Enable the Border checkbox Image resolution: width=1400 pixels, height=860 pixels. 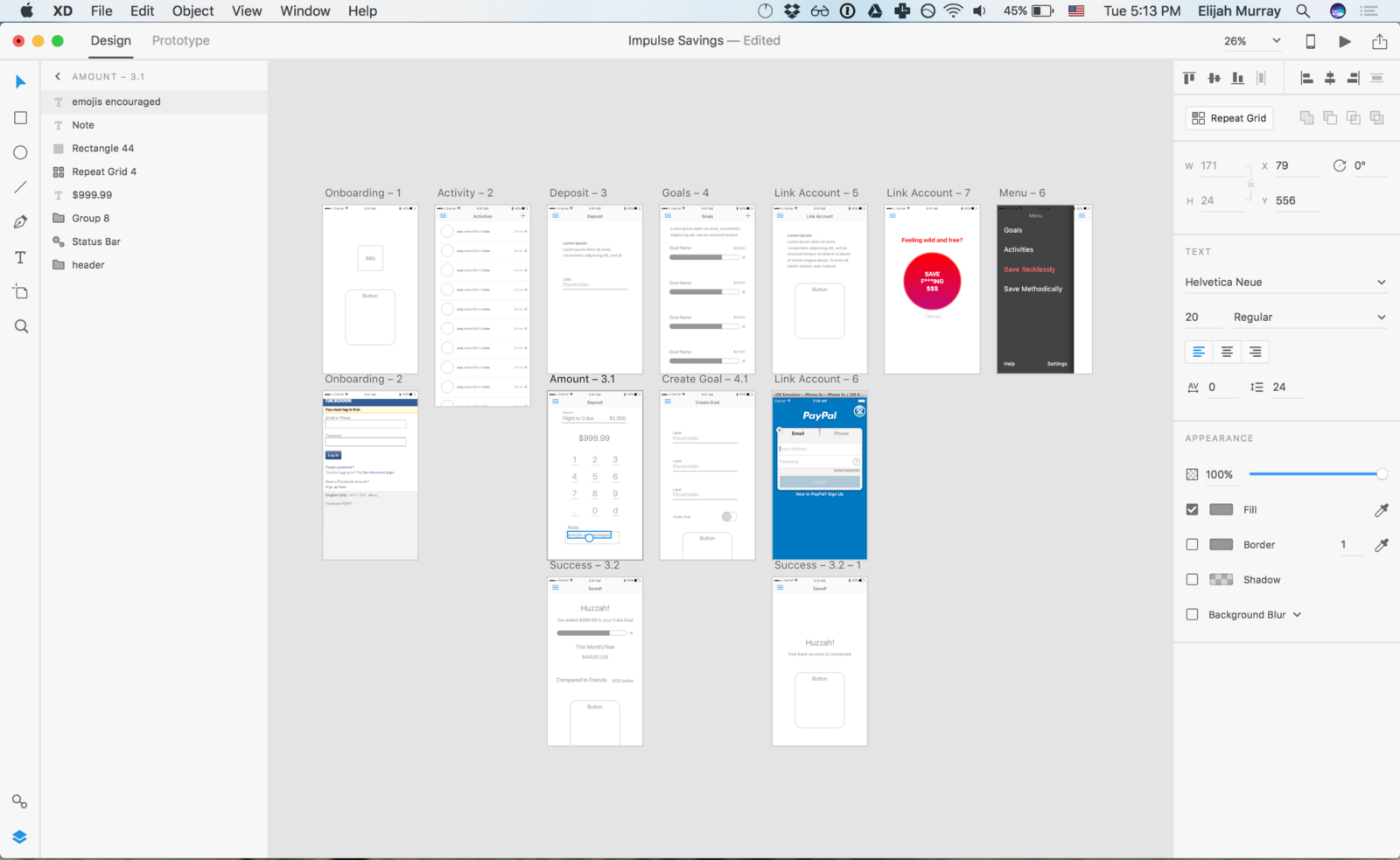[x=1192, y=544]
